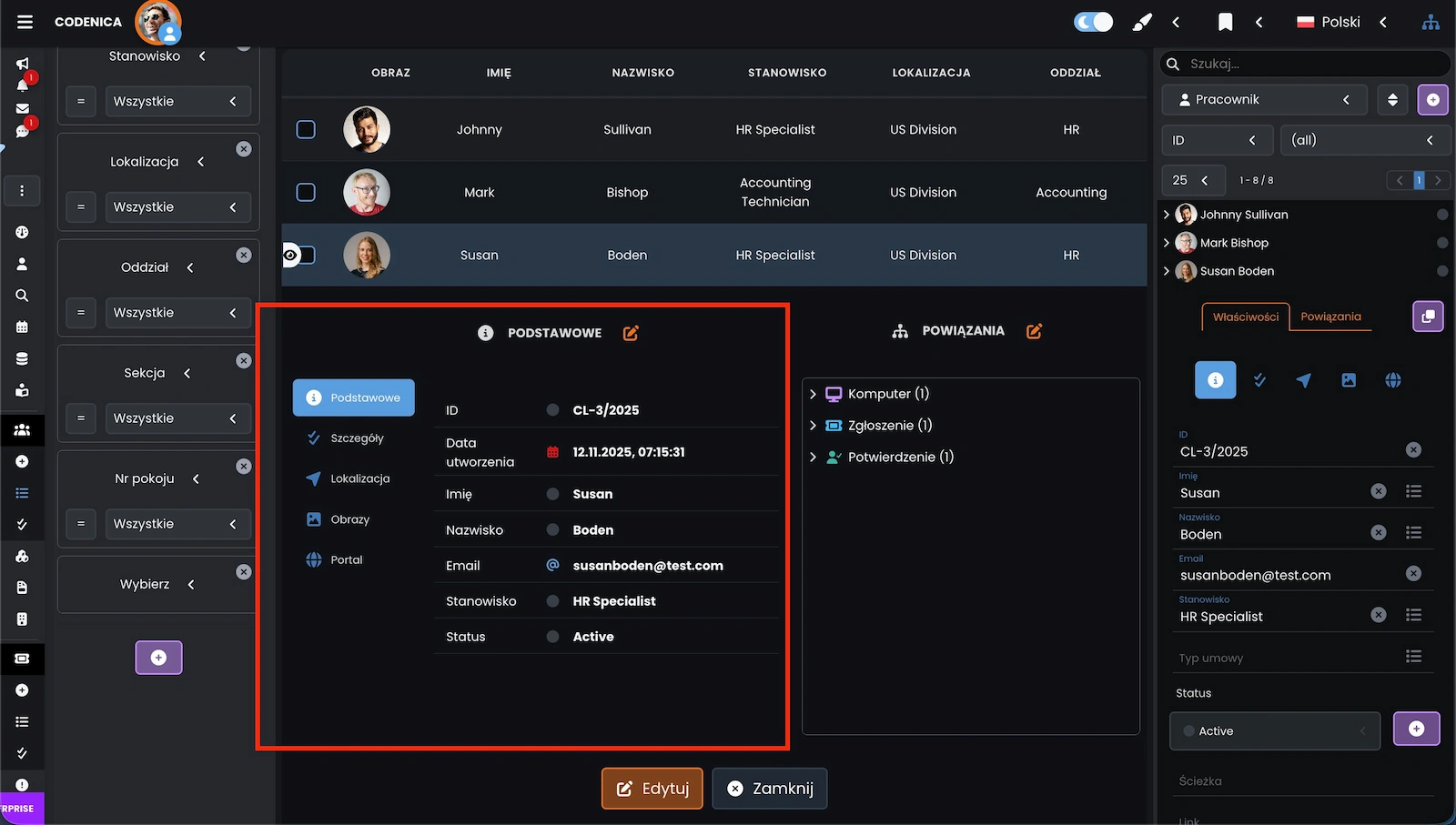1456x825 pixels.
Task: Open the Polski language dropdown
Action: (x=1341, y=22)
